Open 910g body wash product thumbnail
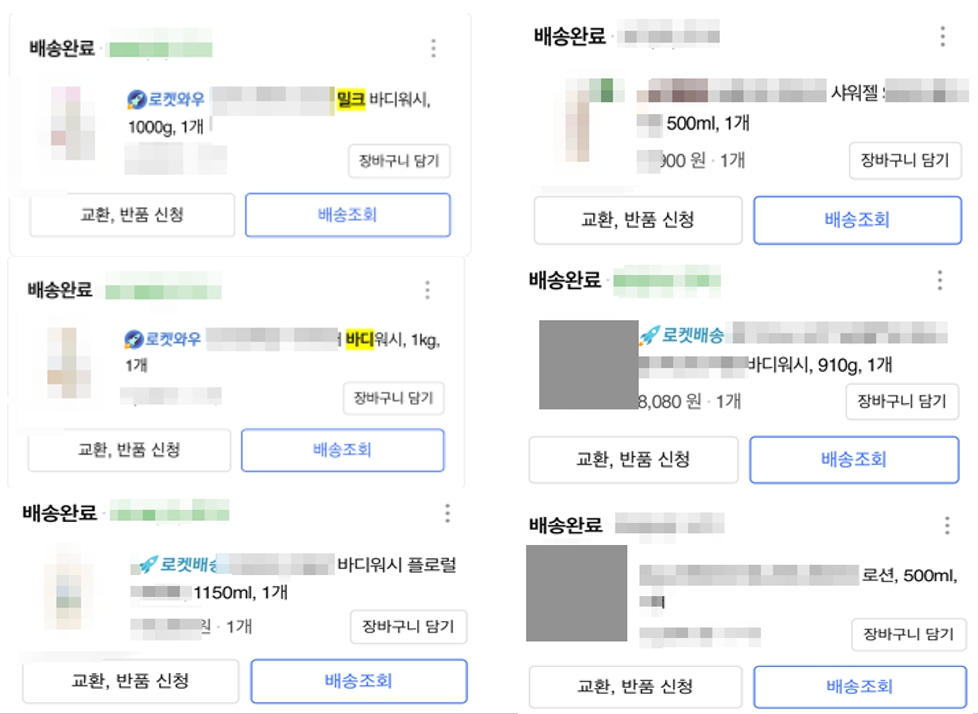 (x=588, y=365)
